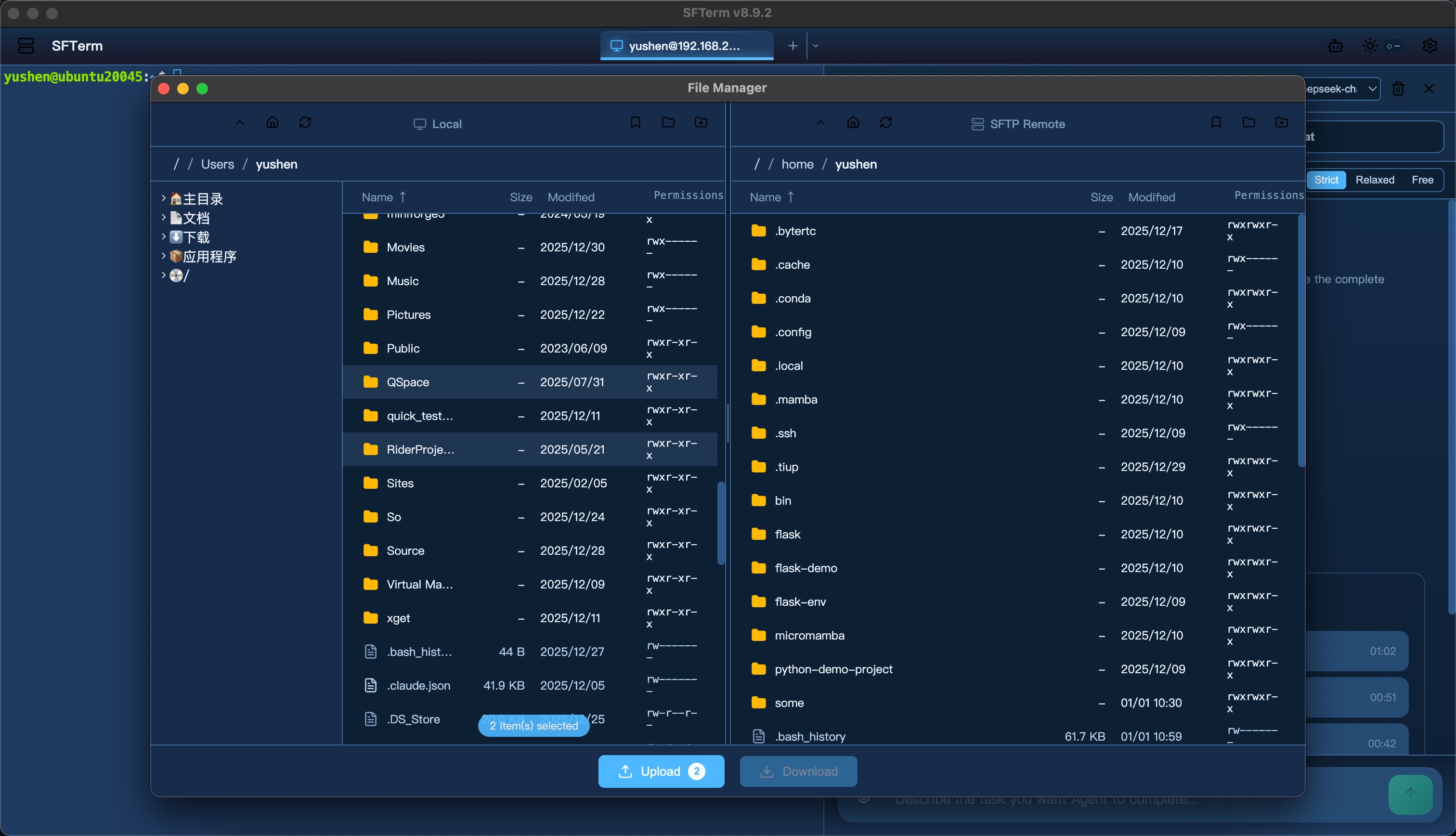The width and height of the screenshot is (1456, 836).
Task: Open a new tab with the plus button
Action: click(793, 45)
